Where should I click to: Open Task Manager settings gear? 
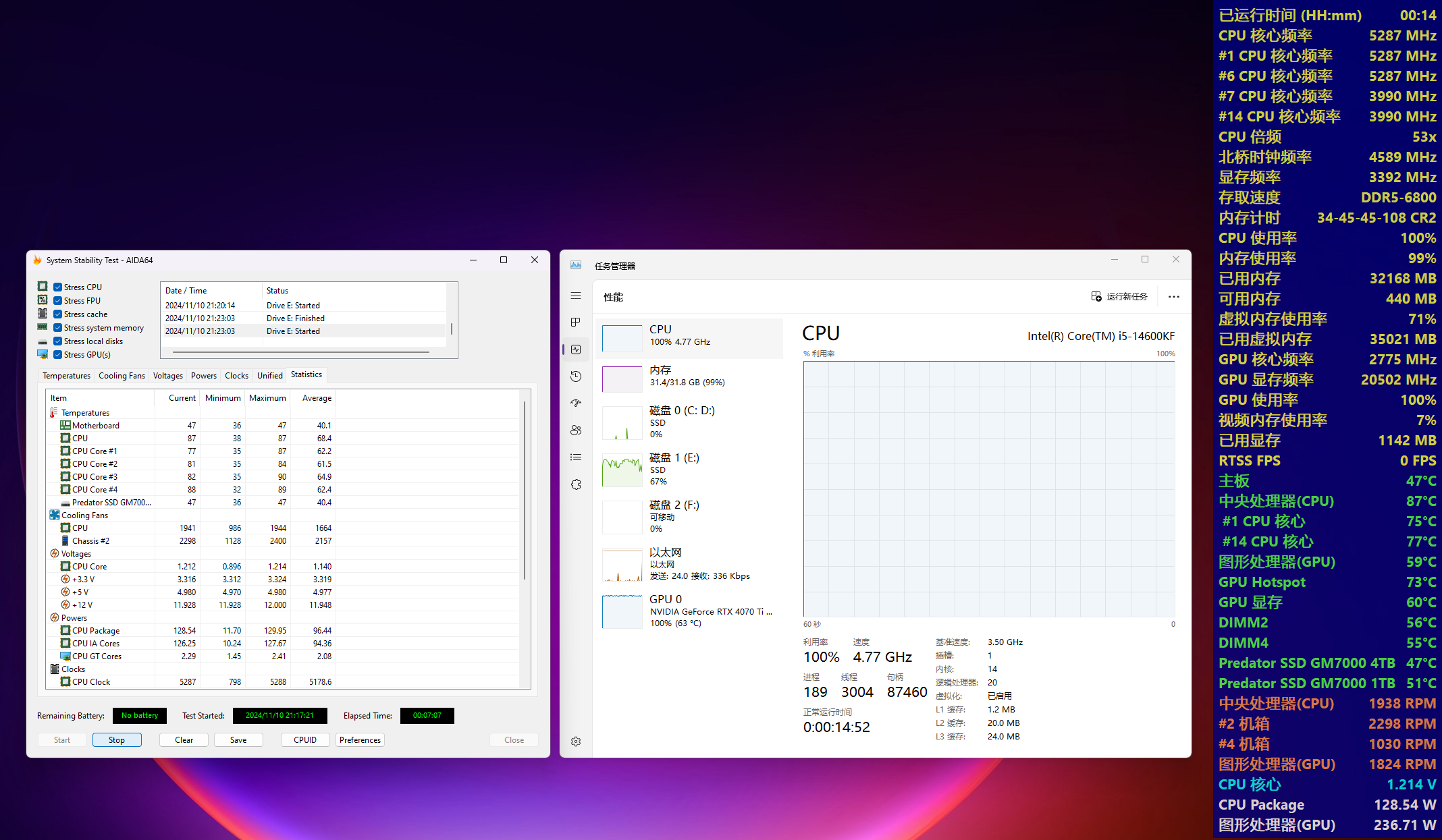(576, 741)
